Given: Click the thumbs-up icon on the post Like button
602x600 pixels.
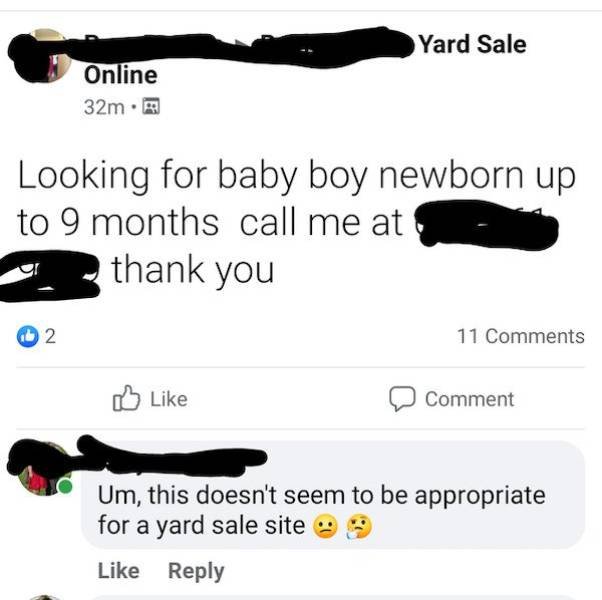Looking at the screenshot, I should [126, 398].
